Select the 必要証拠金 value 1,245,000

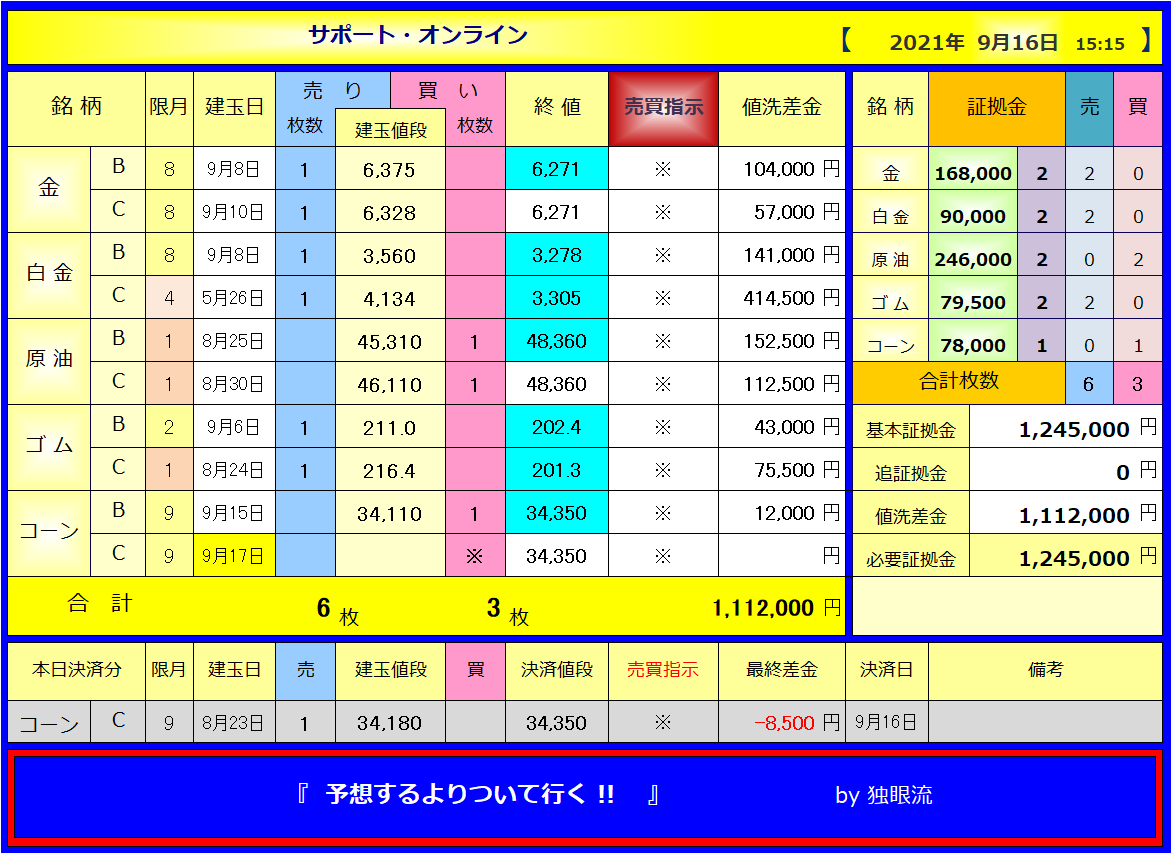[x=1066, y=557]
